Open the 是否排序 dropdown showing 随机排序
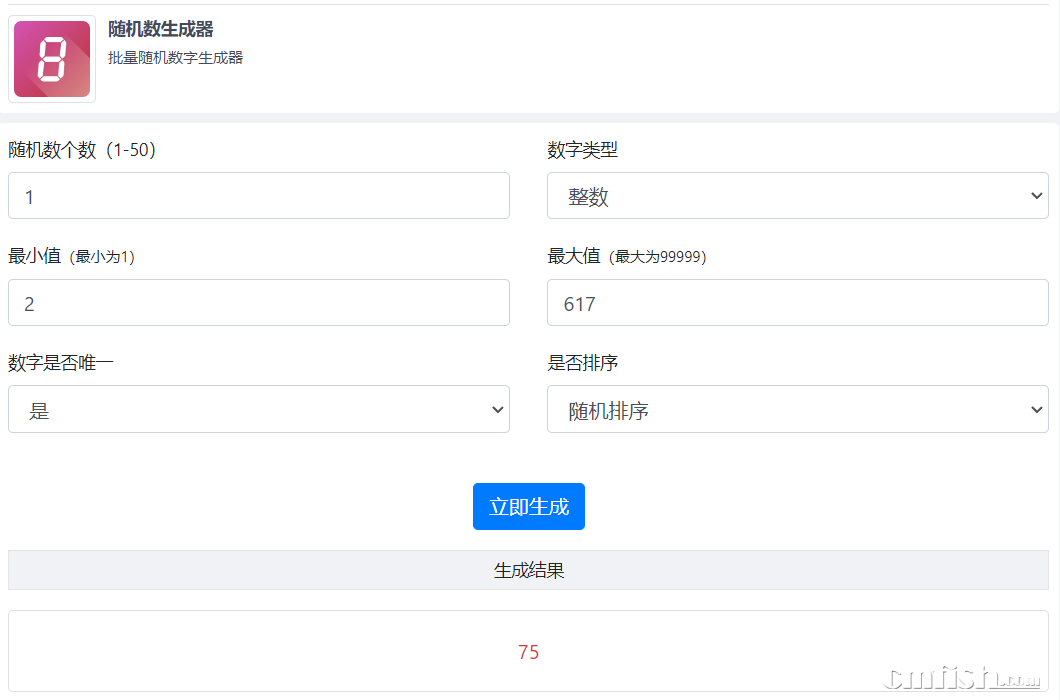This screenshot has width=1060, height=700. 797,410
